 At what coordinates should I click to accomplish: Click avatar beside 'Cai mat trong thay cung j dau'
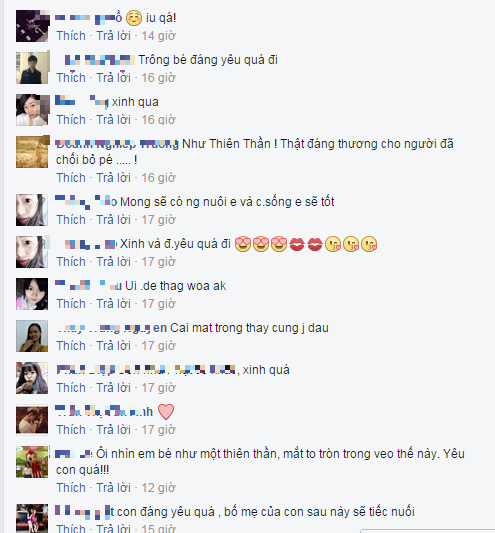[x=32, y=336]
